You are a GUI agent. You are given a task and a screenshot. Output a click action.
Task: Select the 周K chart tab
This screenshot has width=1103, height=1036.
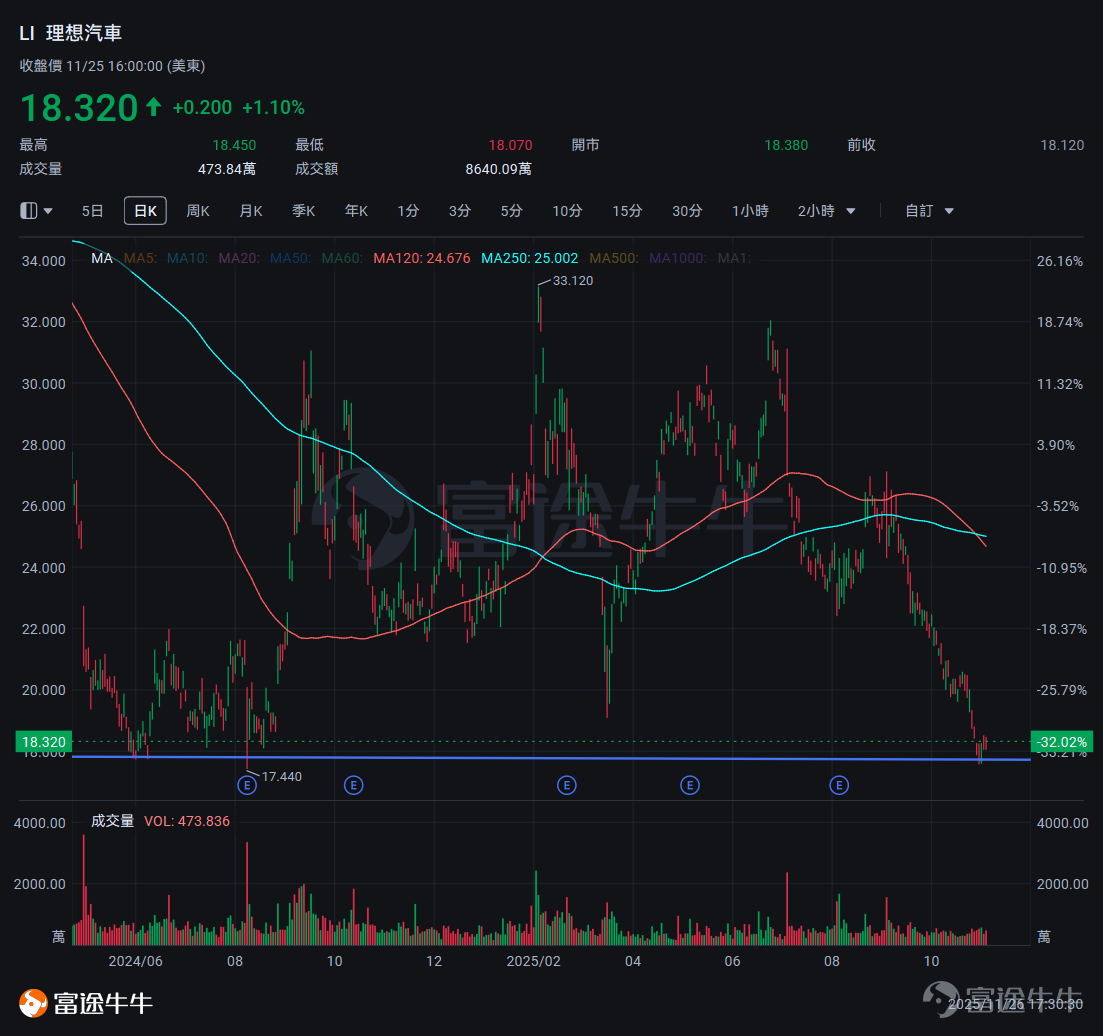(x=198, y=210)
